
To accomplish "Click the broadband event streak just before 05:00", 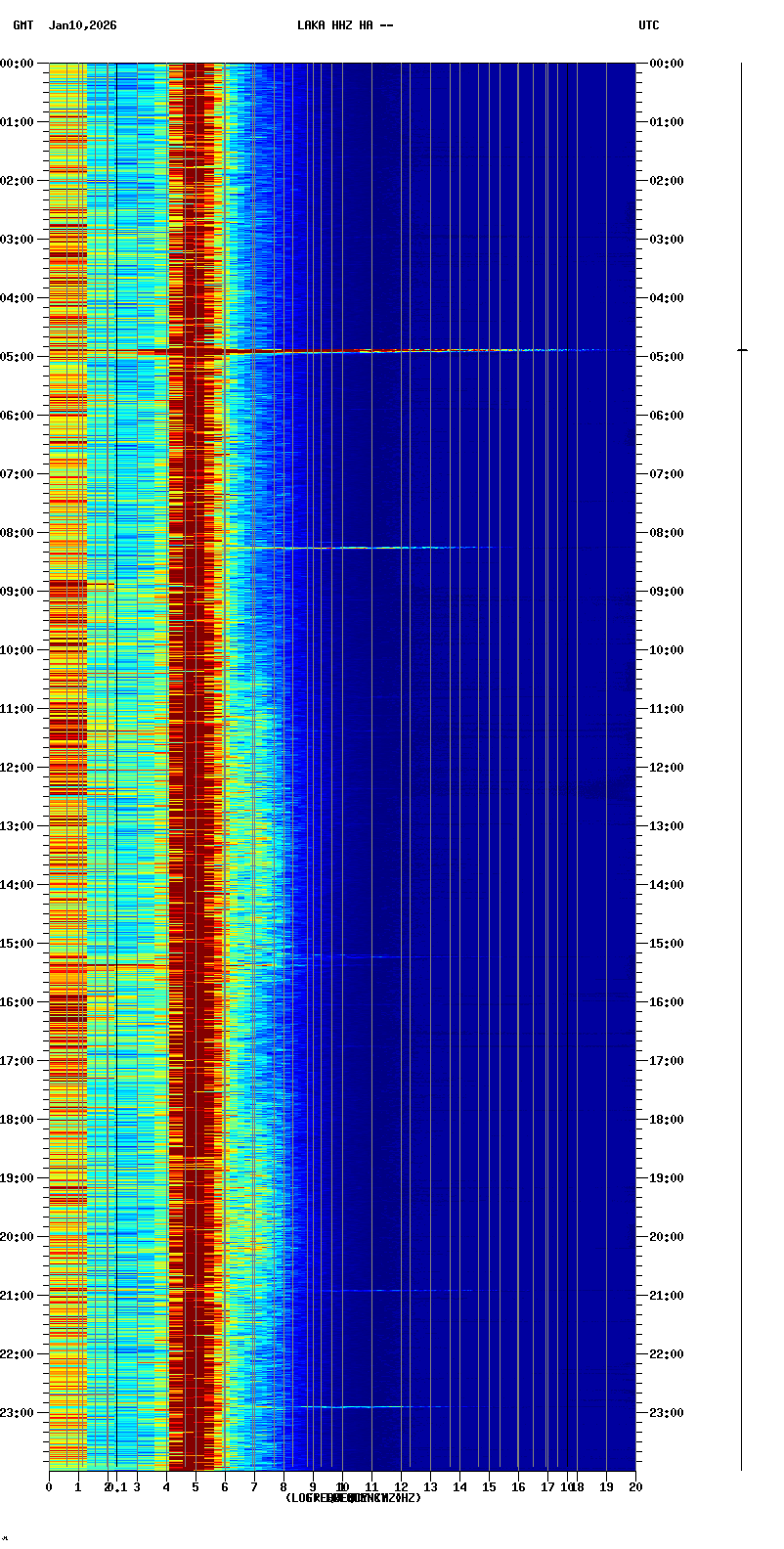I will (x=391, y=351).
